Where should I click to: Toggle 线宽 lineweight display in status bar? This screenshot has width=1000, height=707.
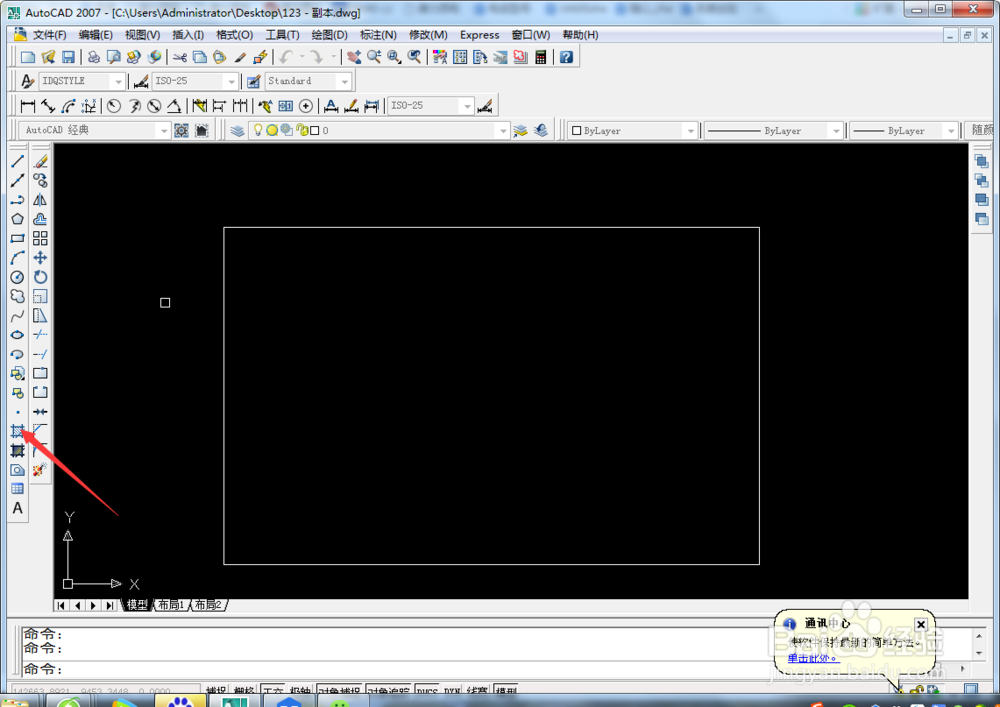477,691
